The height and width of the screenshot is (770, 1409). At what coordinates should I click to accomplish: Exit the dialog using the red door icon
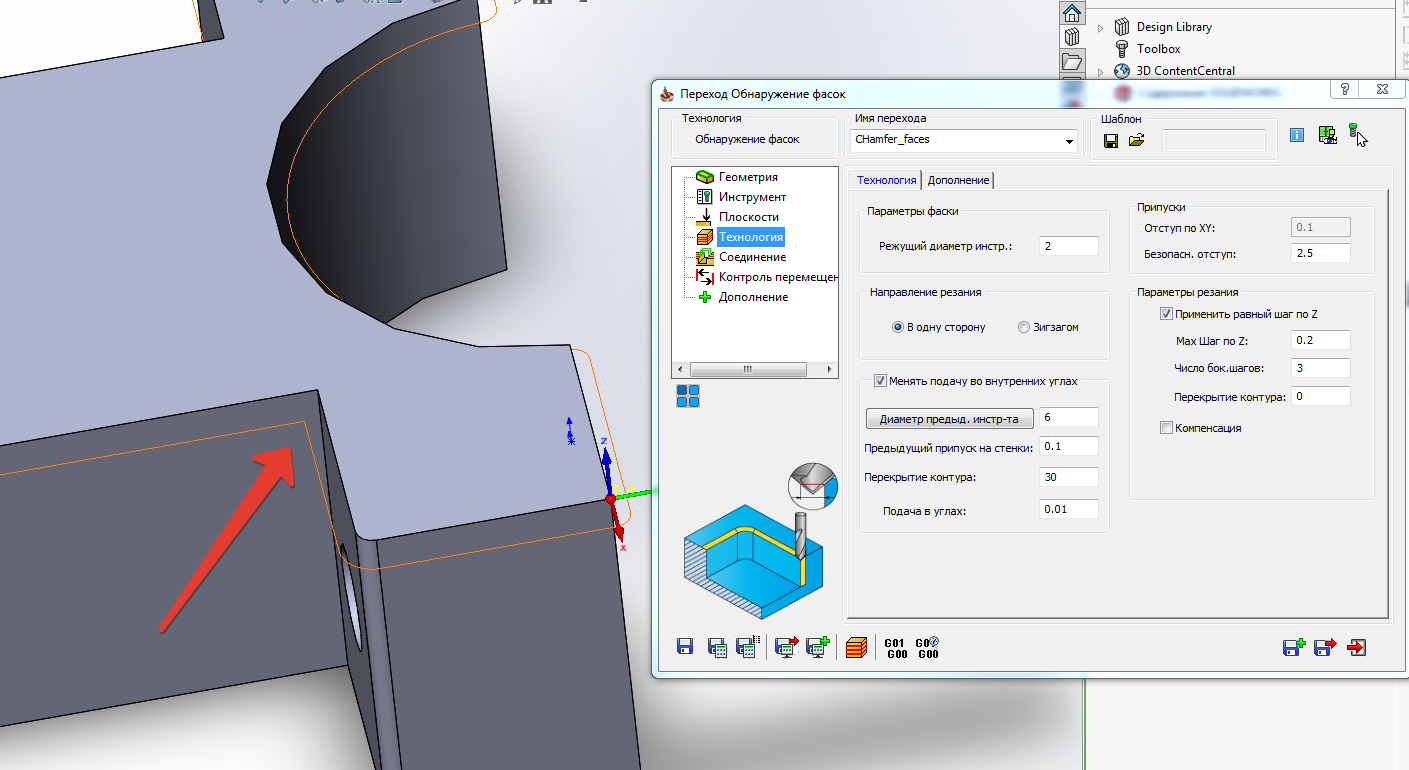coord(1357,647)
